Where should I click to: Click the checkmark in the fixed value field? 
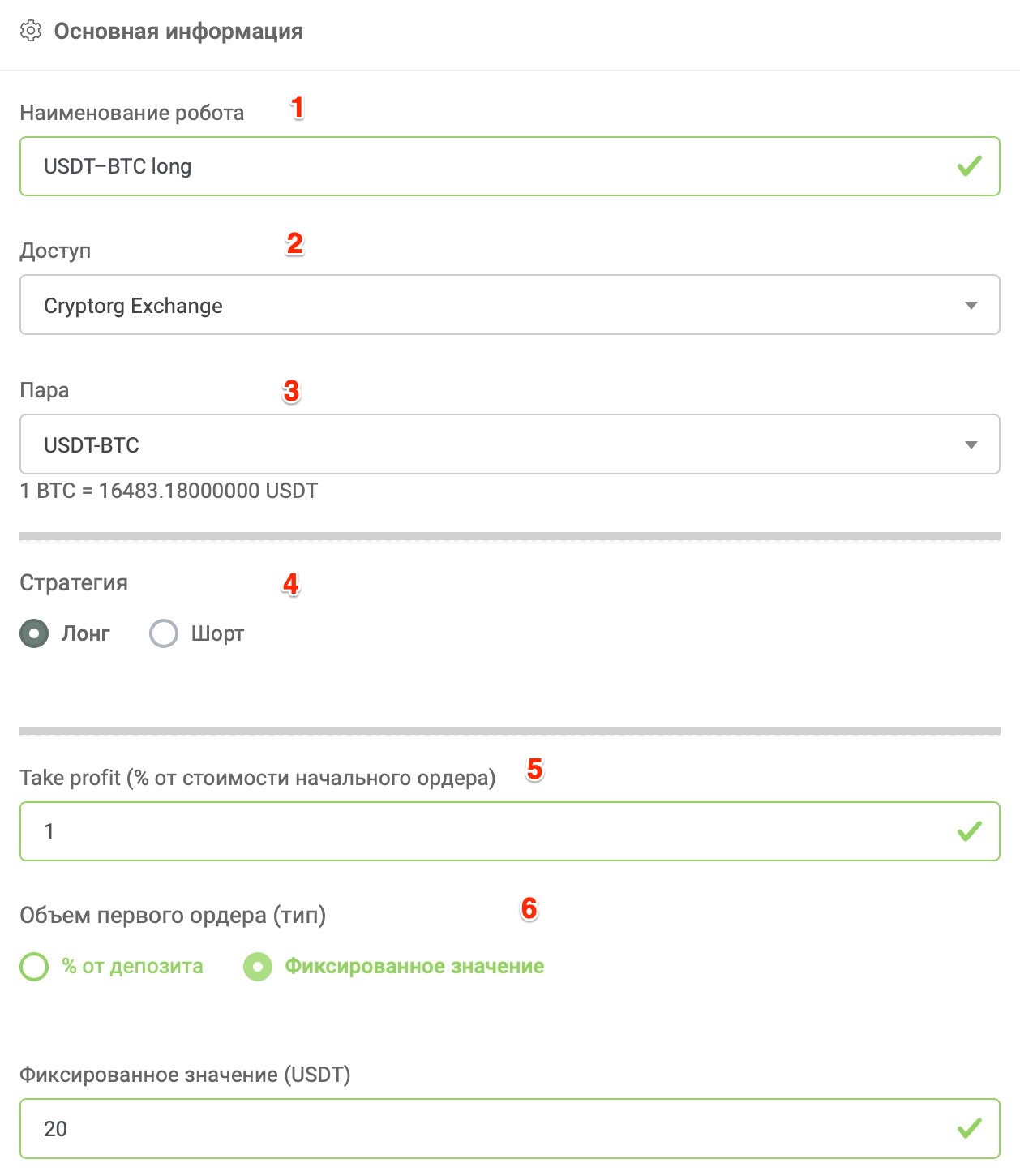click(x=969, y=1128)
